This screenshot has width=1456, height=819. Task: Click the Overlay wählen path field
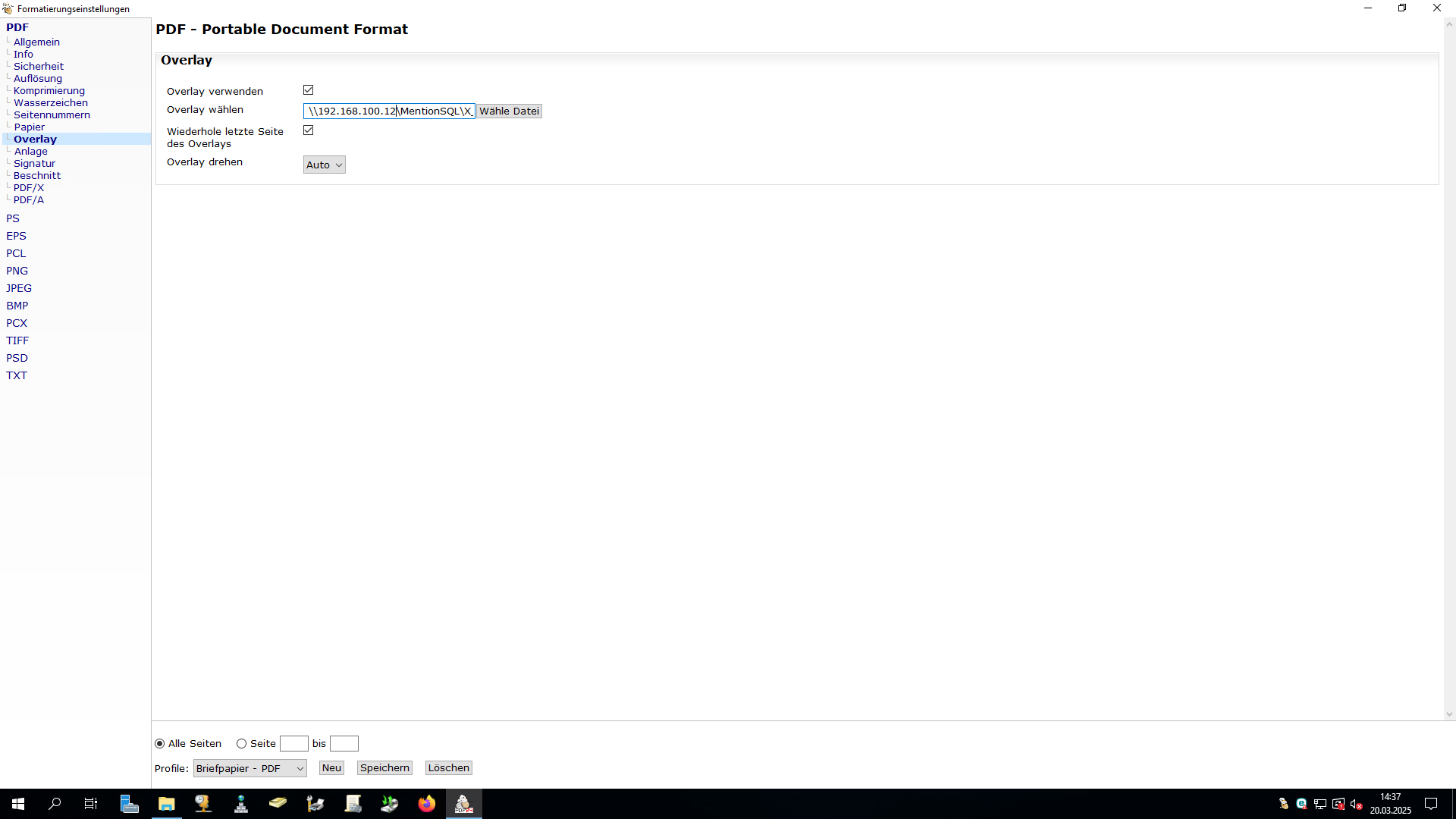click(389, 111)
